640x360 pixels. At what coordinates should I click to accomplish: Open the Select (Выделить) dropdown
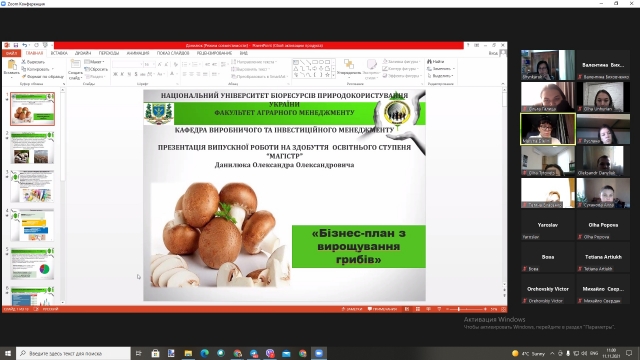[x=440, y=76]
